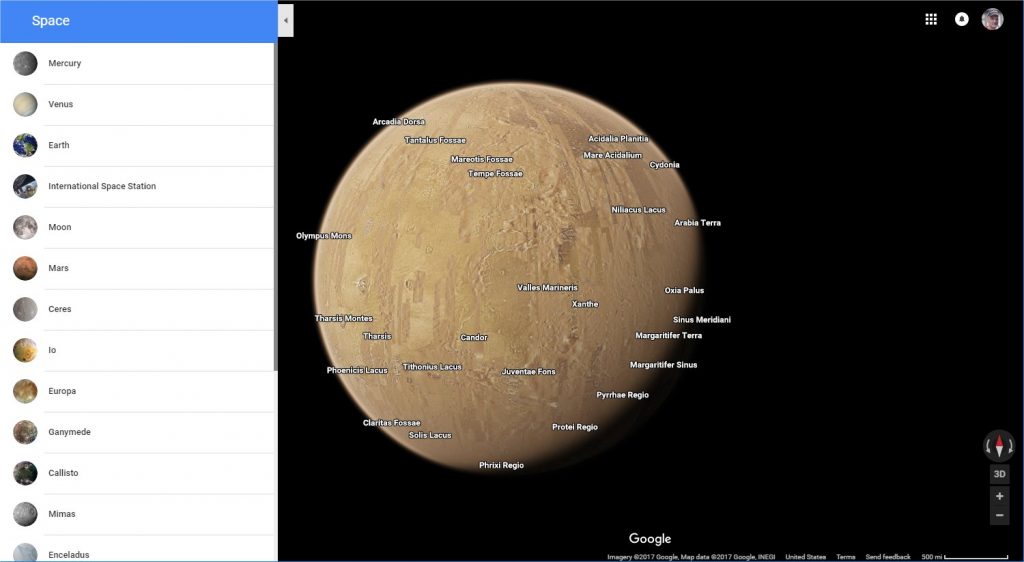
Task: Open the notifications bell
Action: click(962, 19)
